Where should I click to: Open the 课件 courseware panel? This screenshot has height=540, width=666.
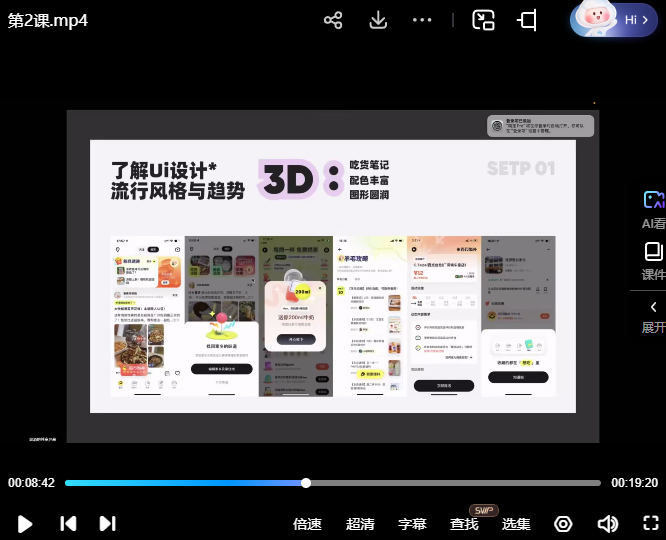(653, 260)
